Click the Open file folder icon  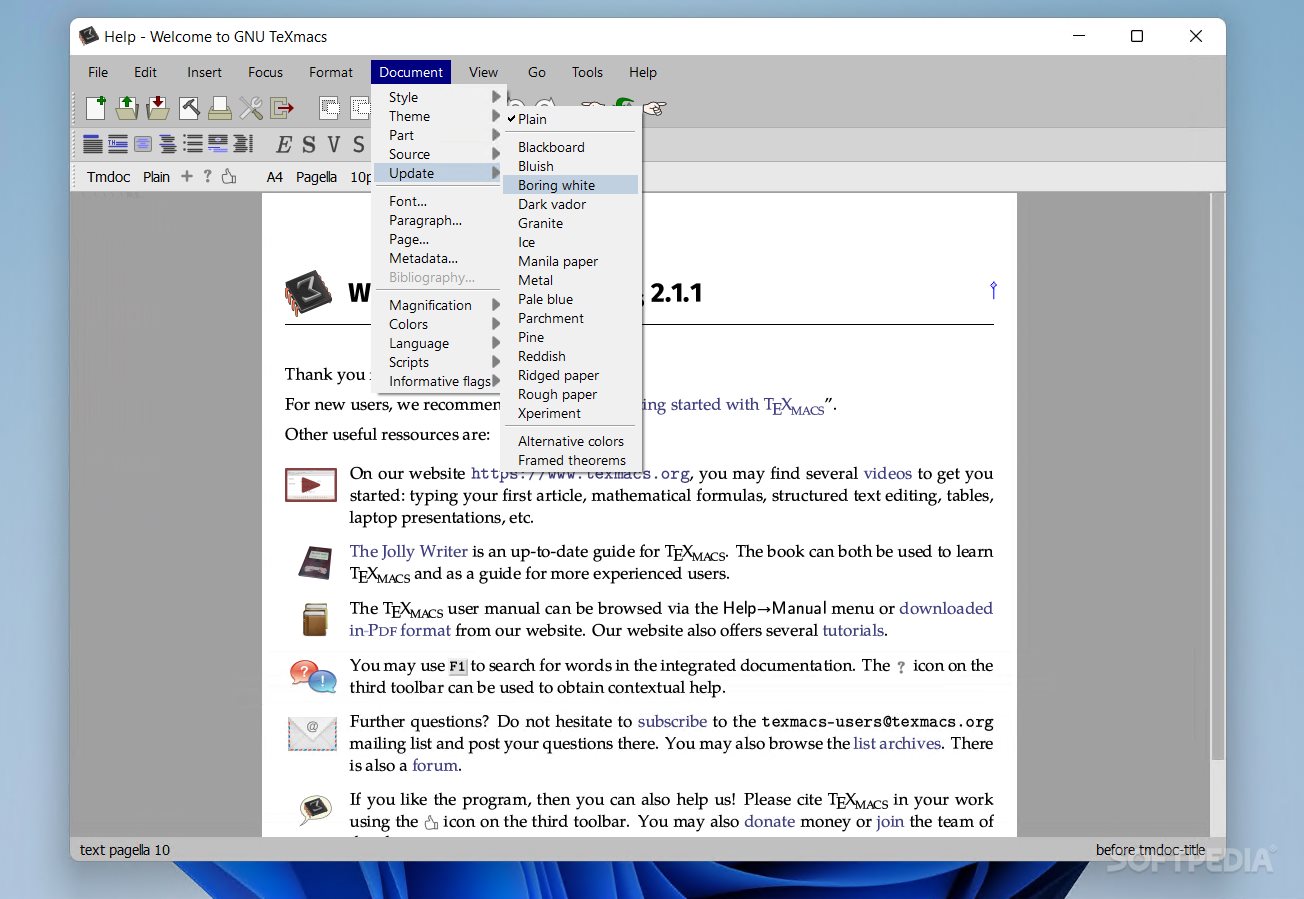[x=127, y=108]
